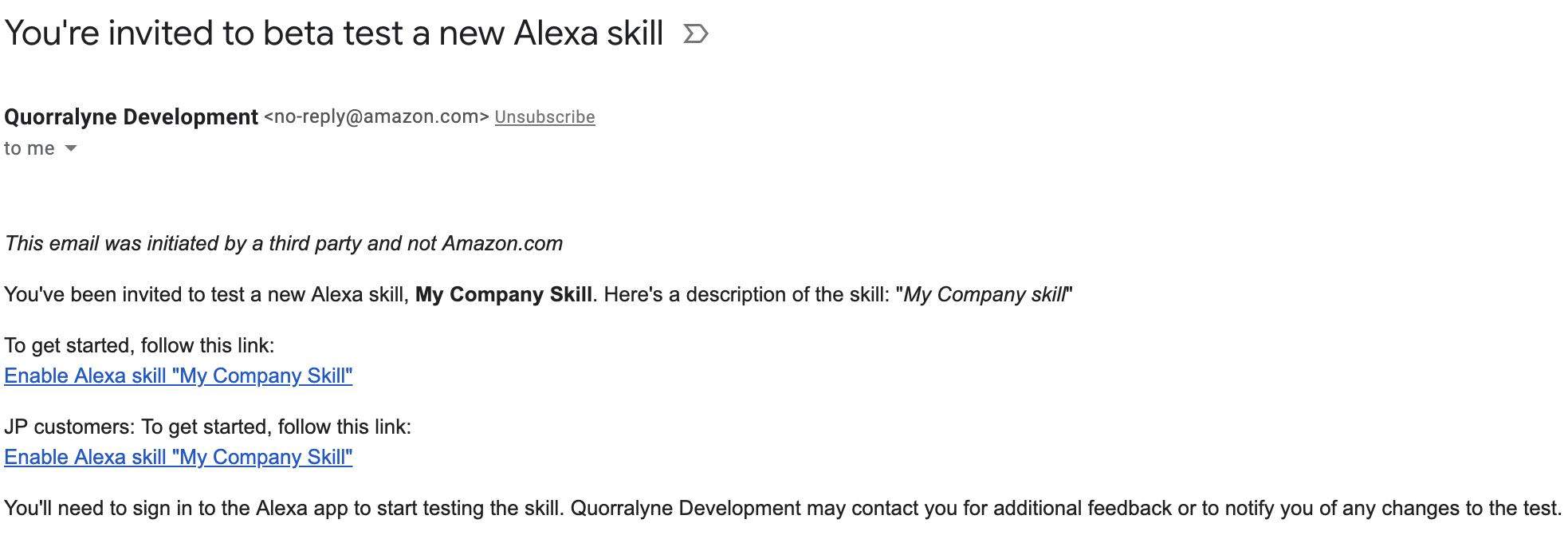Click "Amazon.com" in the italic disclaimer

point(502,243)
